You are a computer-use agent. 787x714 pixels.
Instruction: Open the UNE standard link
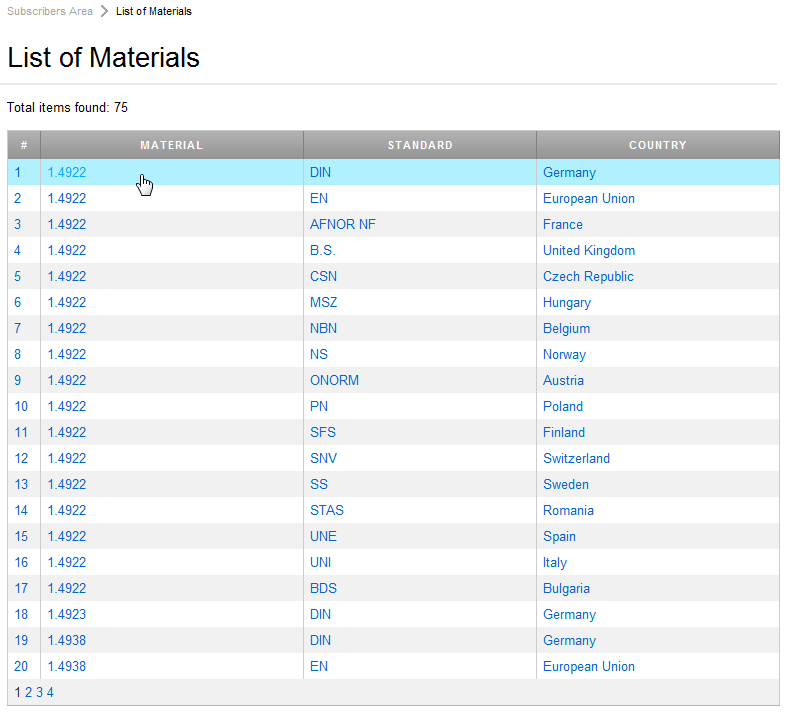coord(323,536)
